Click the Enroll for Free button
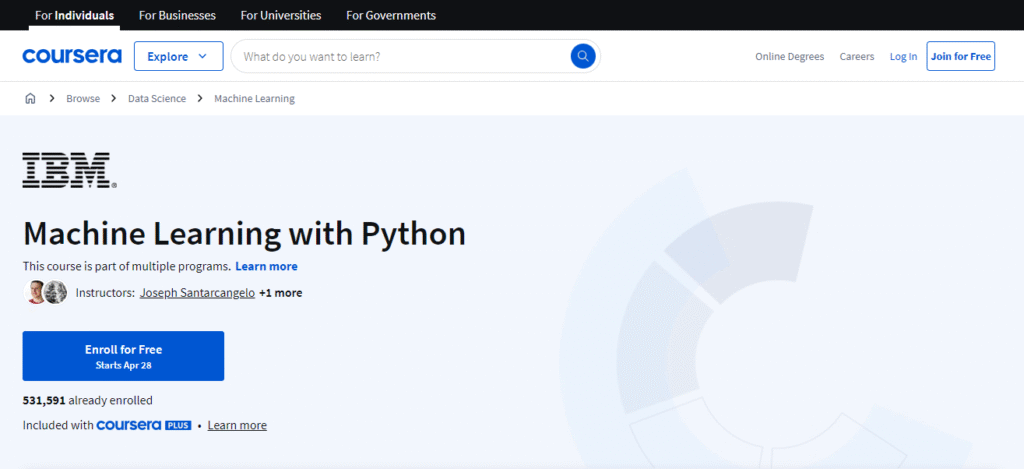1024x469 pixels. [123, 356]
